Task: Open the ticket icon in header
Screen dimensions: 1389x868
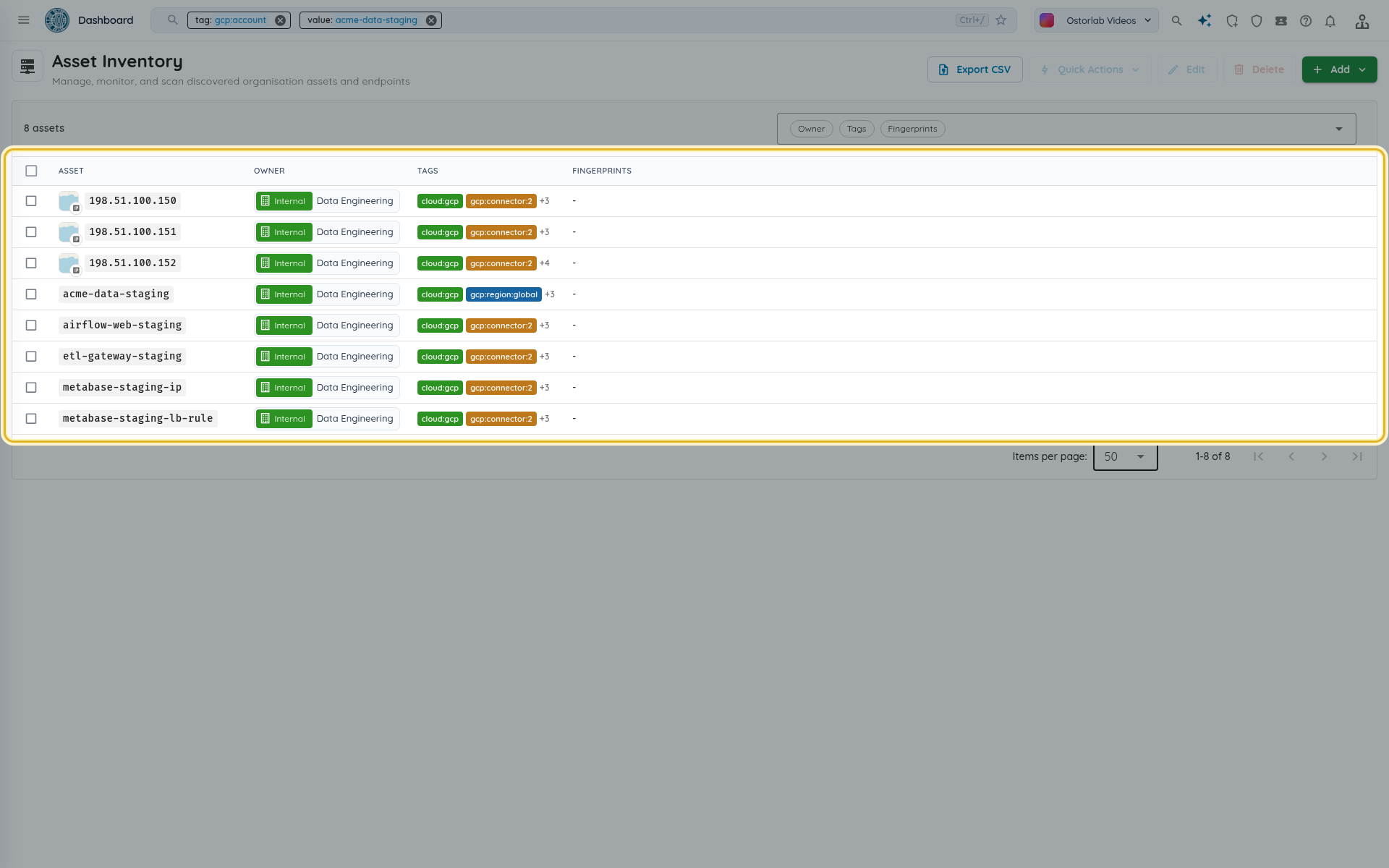Action: coord(1280,21)
